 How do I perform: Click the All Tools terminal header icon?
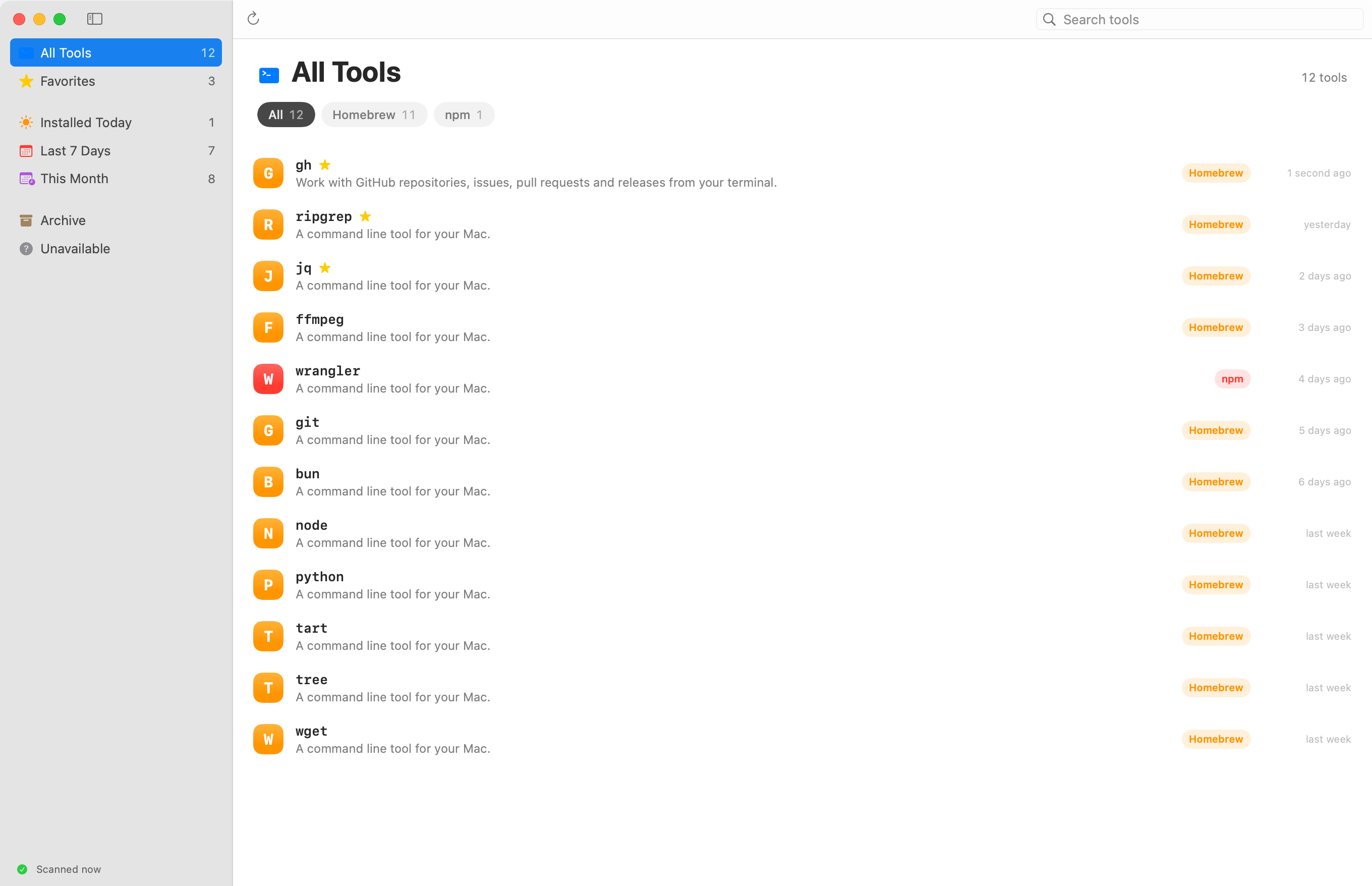[x=269, y=75]
